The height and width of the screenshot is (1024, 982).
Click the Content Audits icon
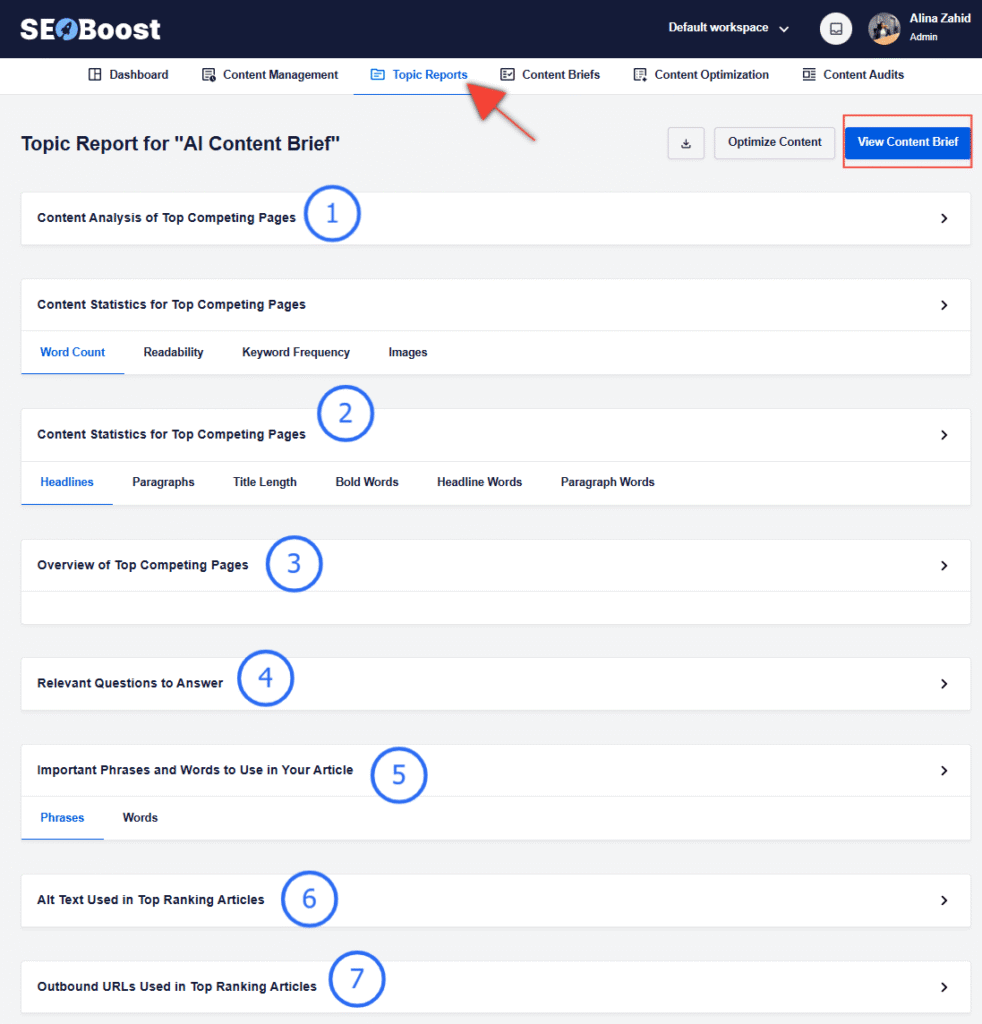pyautogui.click(x=807, y=74)
